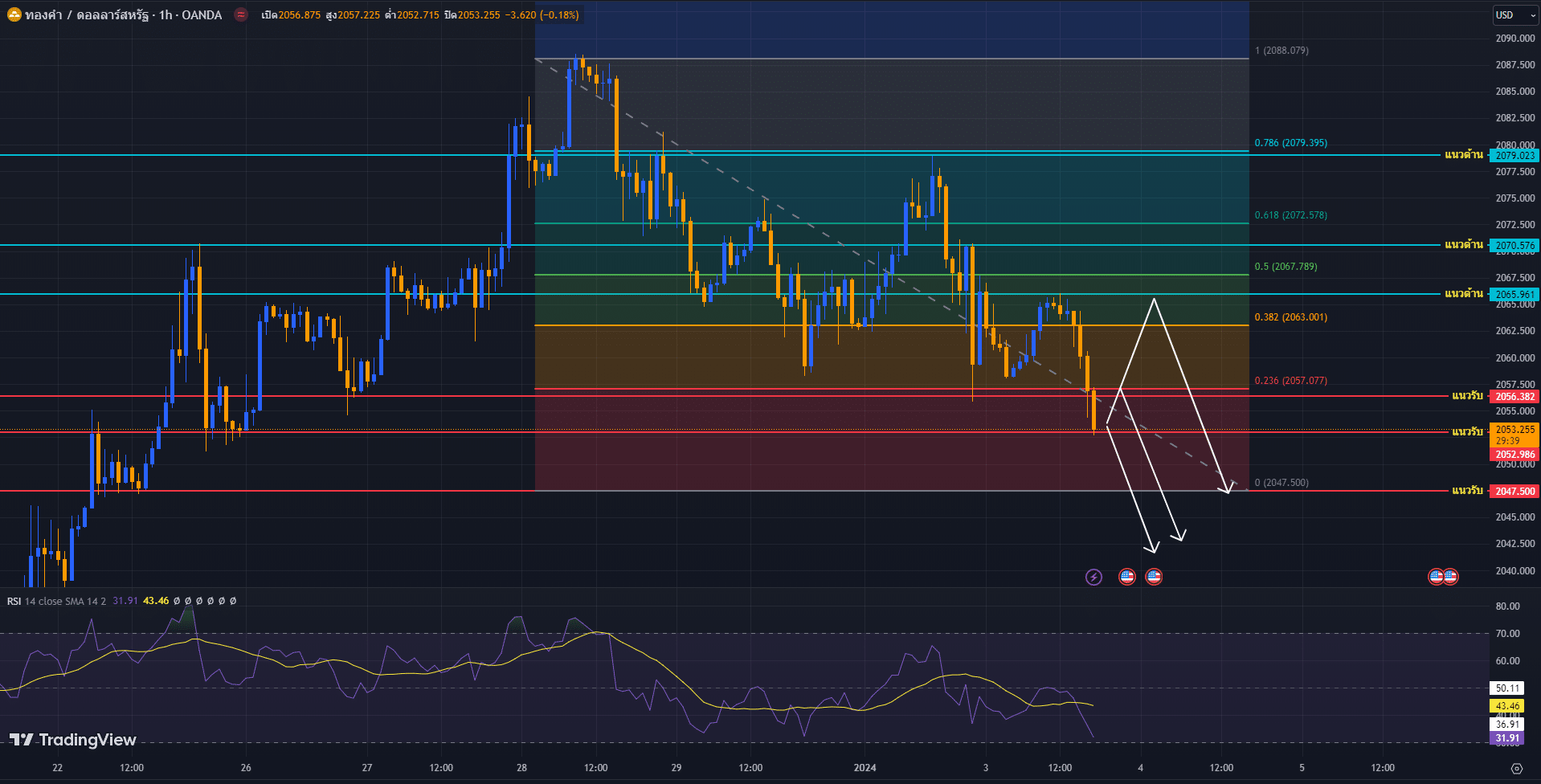Click the gold symbol icon in chart header
Image resolution: width=1541 pixels, height=784 pixels.
click(x=14, y=14)
